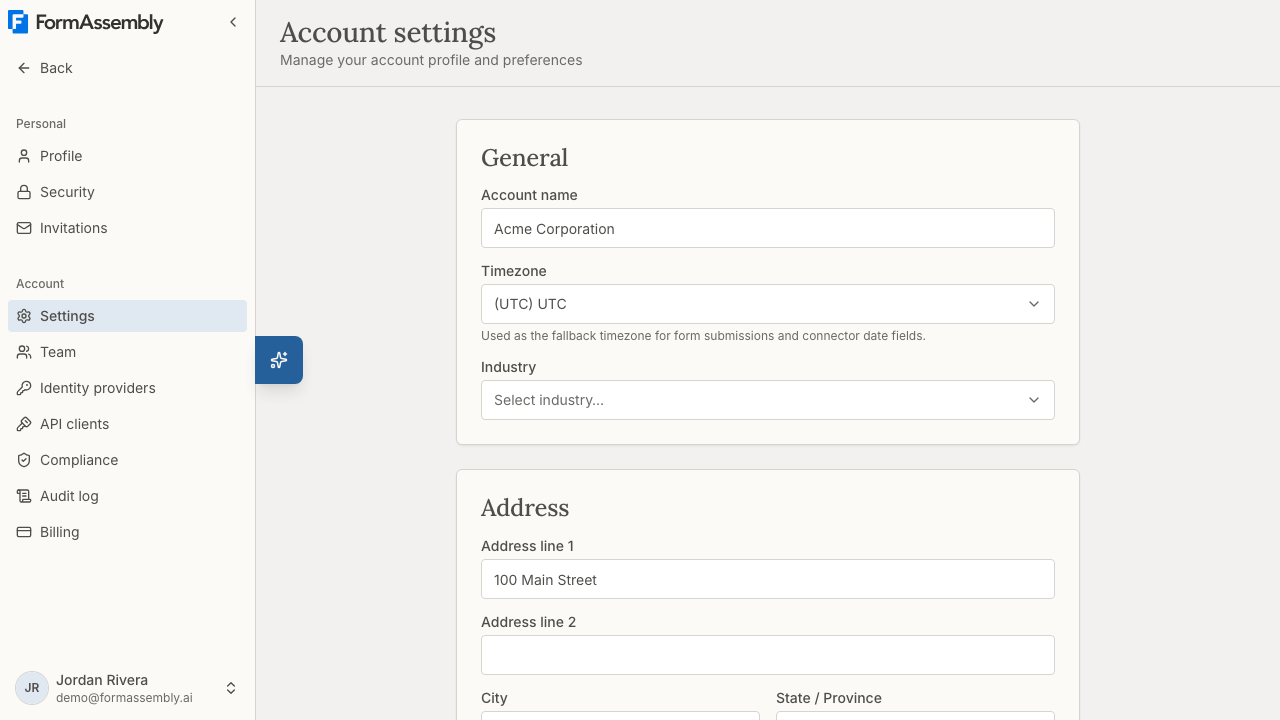Screen dimensions: 1280x720
Task: Click the Account settings page heading
Action: tap(388, 32)
